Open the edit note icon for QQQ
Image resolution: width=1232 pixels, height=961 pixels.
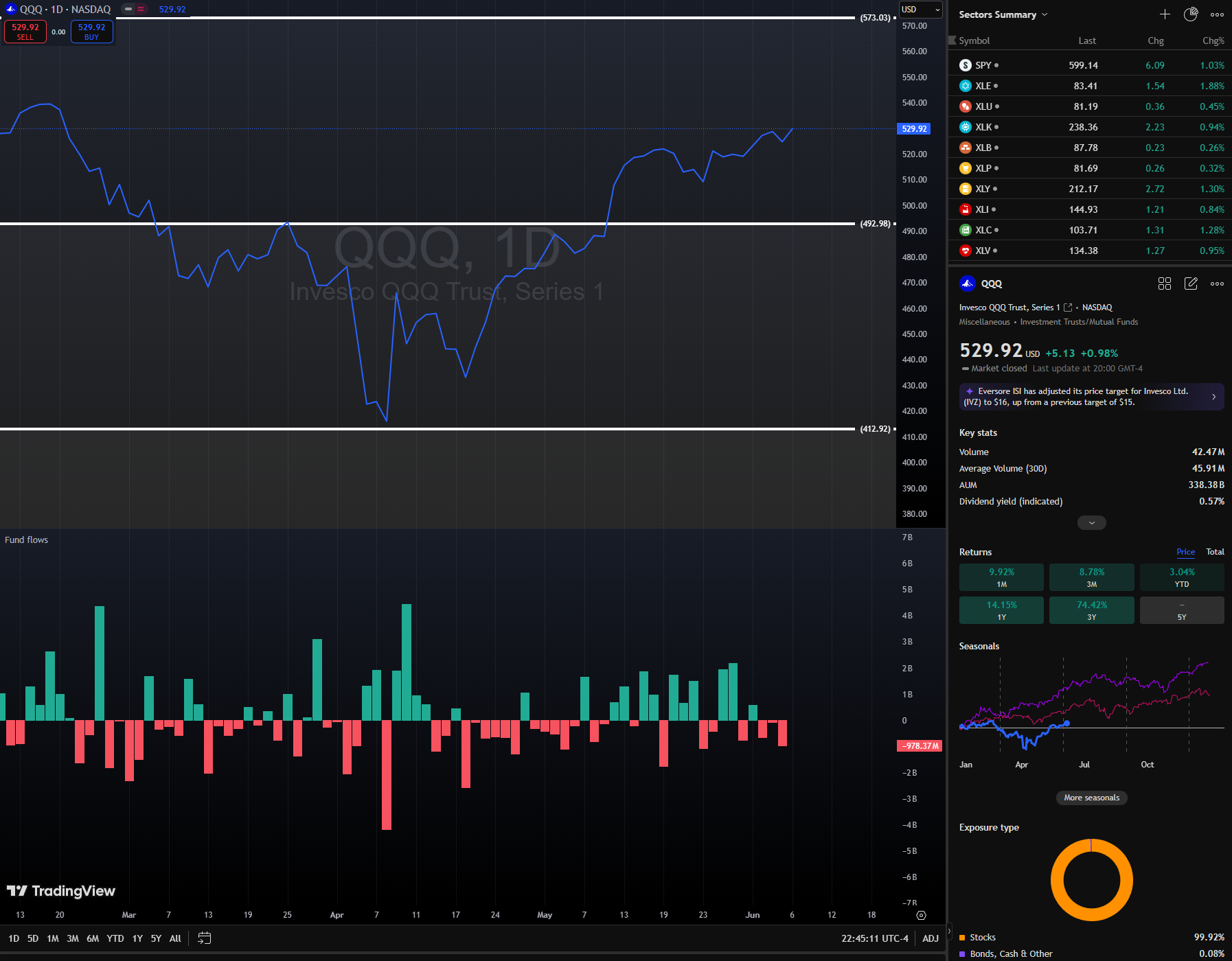click(x=1191, y=283)
